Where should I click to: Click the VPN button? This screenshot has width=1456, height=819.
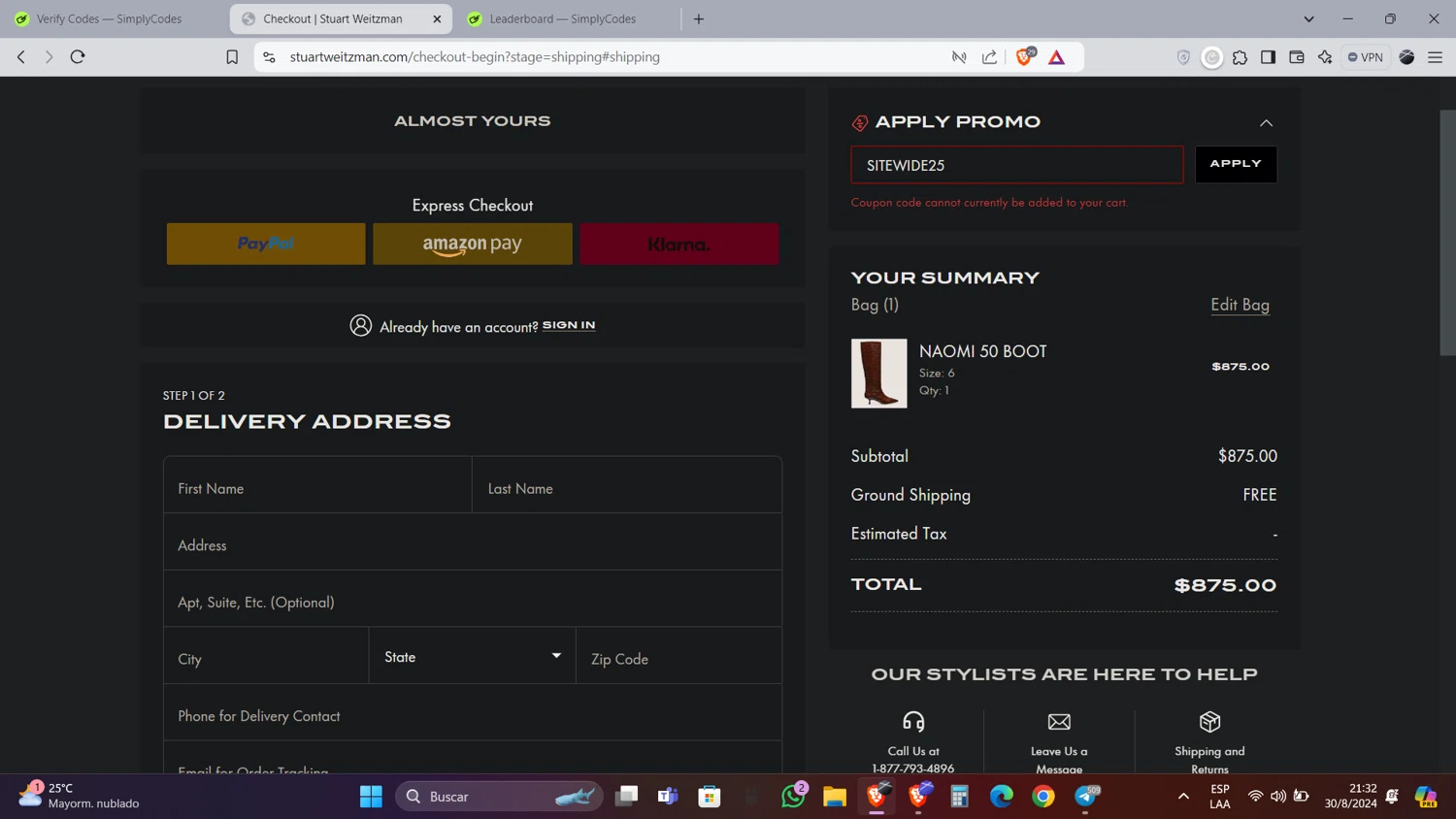(x=1366, y=57)
